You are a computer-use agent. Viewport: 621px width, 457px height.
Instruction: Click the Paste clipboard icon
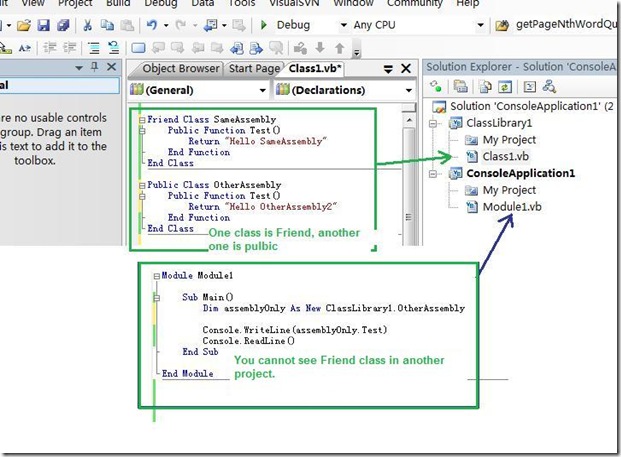coord(127,25)
